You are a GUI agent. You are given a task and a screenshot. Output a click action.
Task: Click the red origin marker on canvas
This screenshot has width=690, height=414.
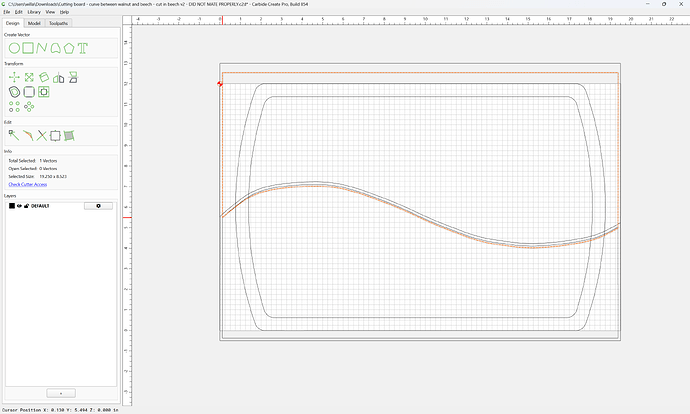point(220,84)
